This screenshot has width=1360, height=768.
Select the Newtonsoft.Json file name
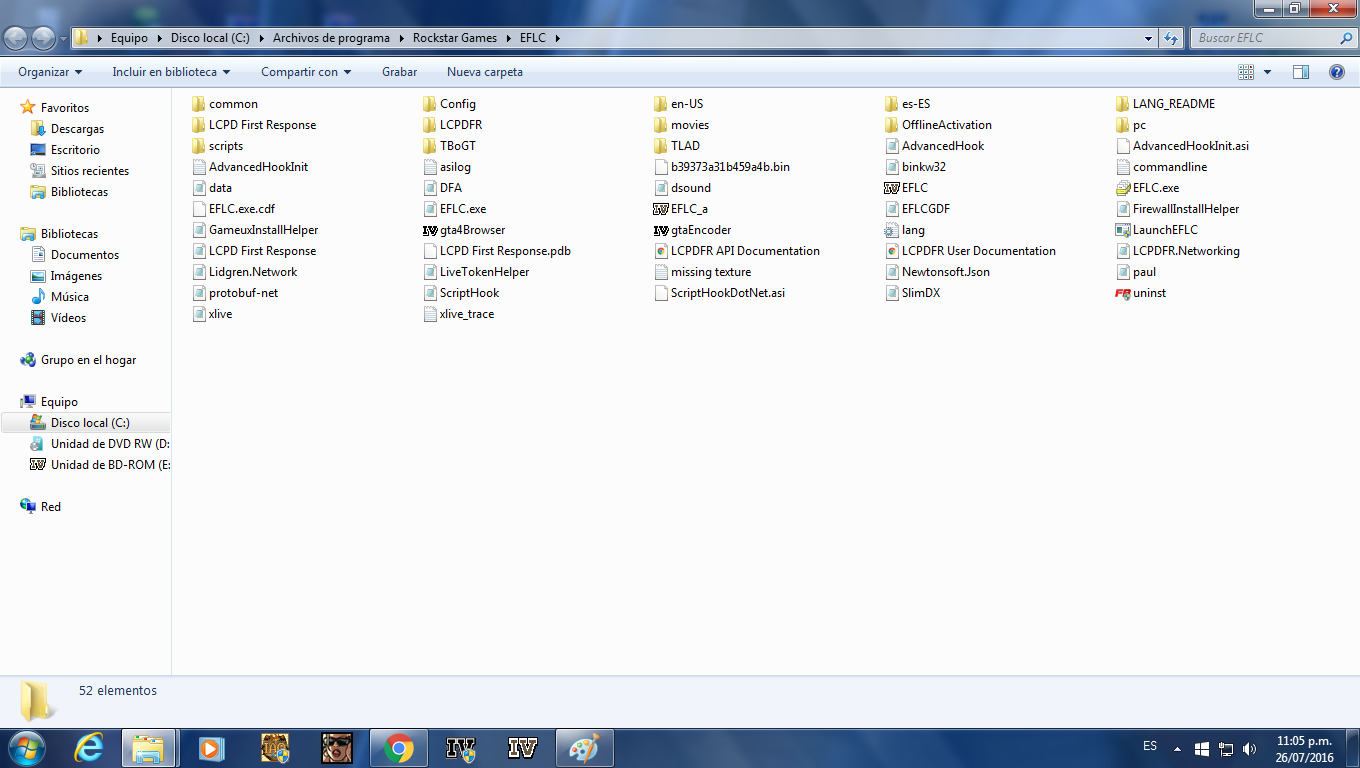[945, 272]
